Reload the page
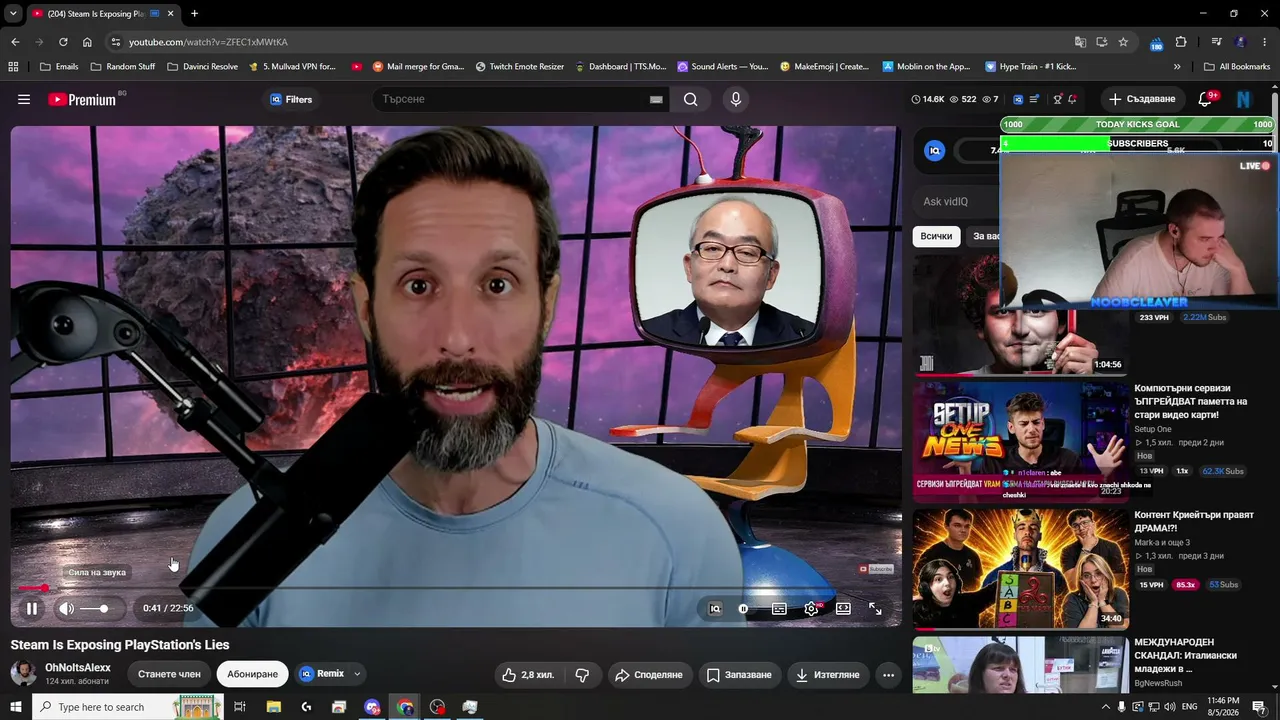The height and width of the screenshot is (720, 1280). coord(63,42)
